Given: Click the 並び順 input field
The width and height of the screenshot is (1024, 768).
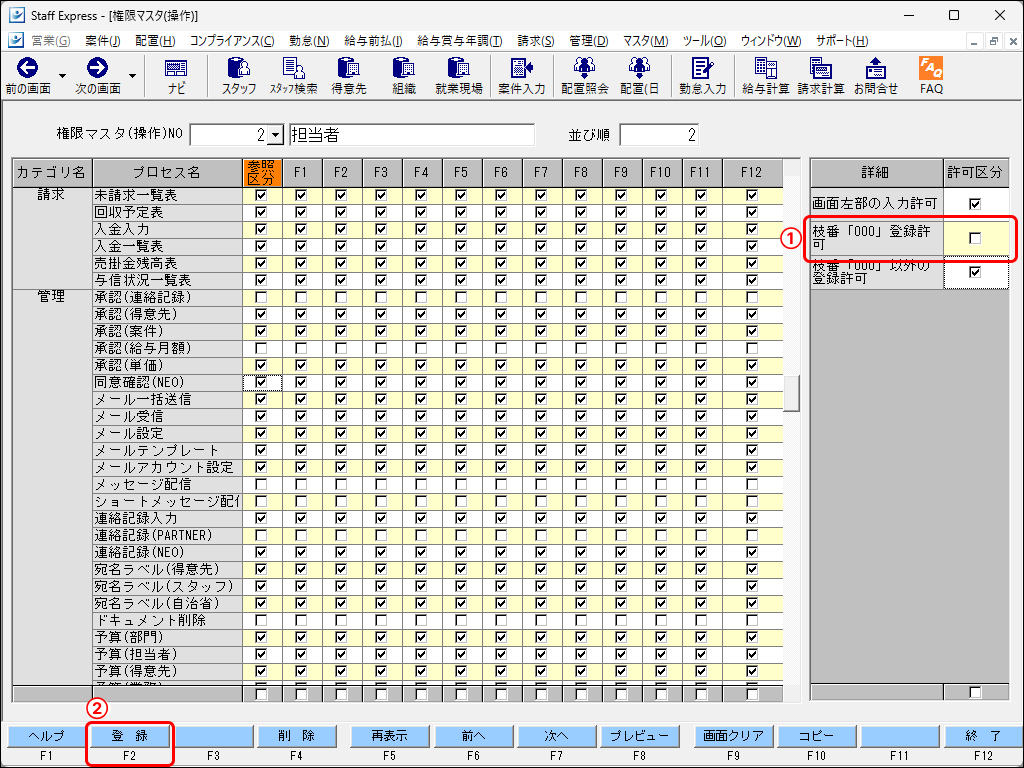Looking at the screenshot, I should click(x=659, y=135).
